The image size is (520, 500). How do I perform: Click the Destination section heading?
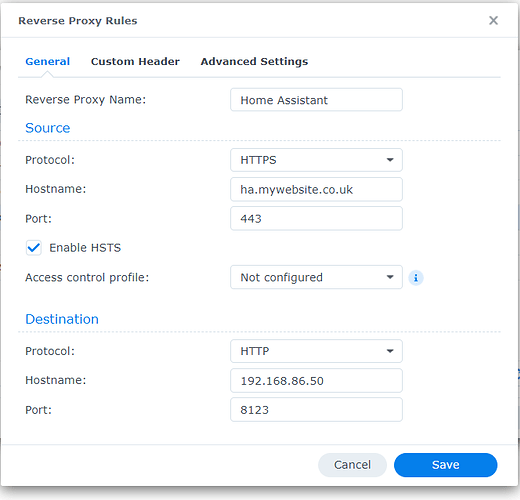pyautogui.click(x=62, y=319)
